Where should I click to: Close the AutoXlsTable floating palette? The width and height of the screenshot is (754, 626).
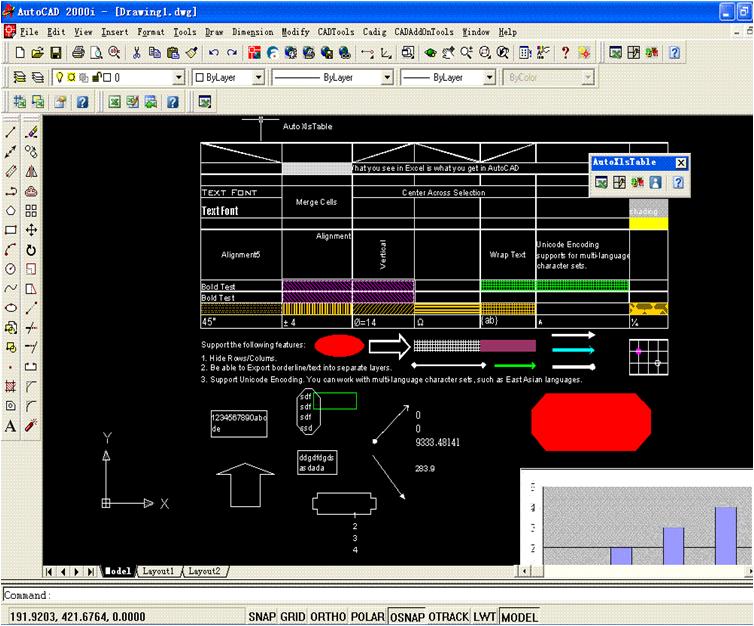[681, 163]
